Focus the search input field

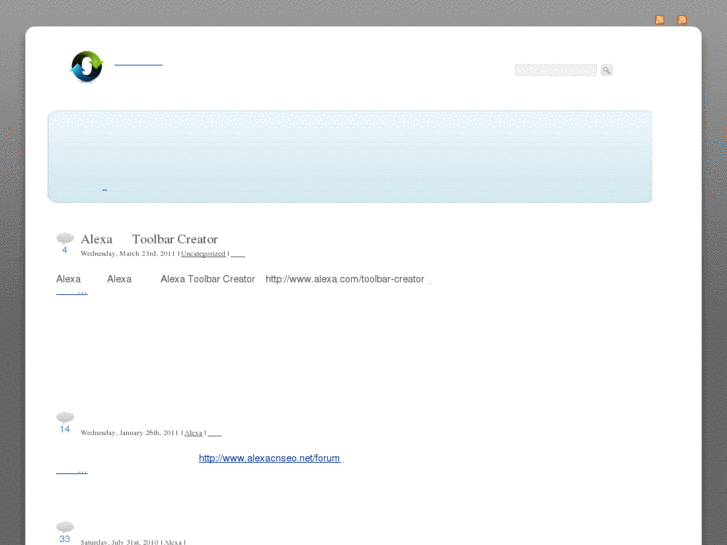tap(555, 70)
